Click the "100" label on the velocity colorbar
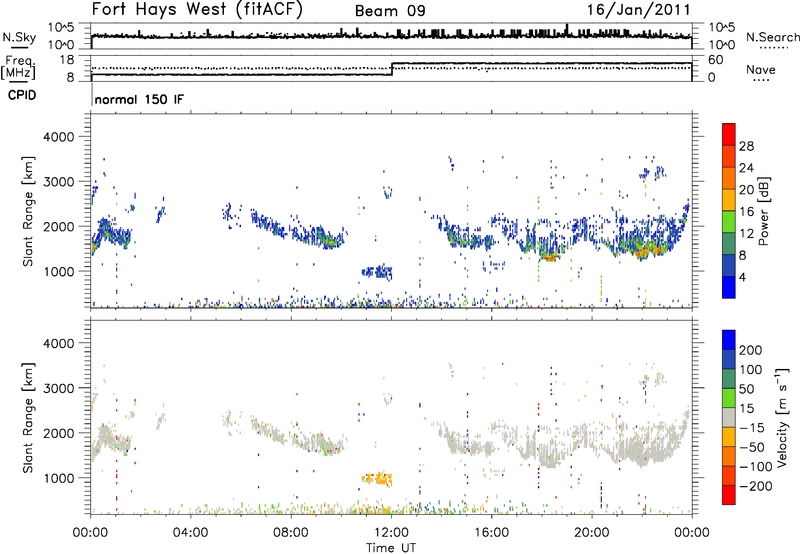This screenshot has width=800, height=554. click(x=751, y=370)
